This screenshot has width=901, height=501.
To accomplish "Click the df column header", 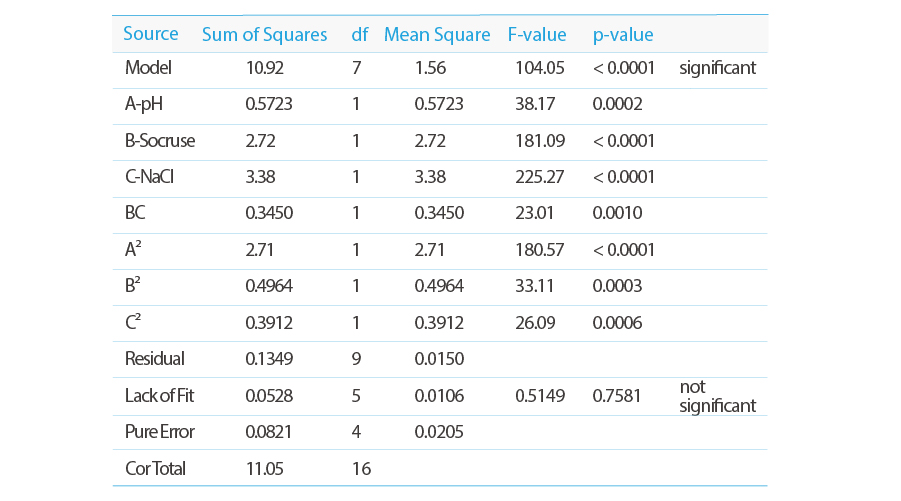I will (360, 34).
